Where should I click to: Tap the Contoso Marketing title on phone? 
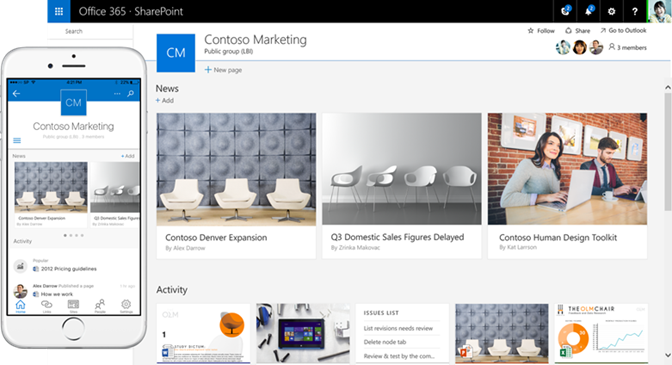73,126
